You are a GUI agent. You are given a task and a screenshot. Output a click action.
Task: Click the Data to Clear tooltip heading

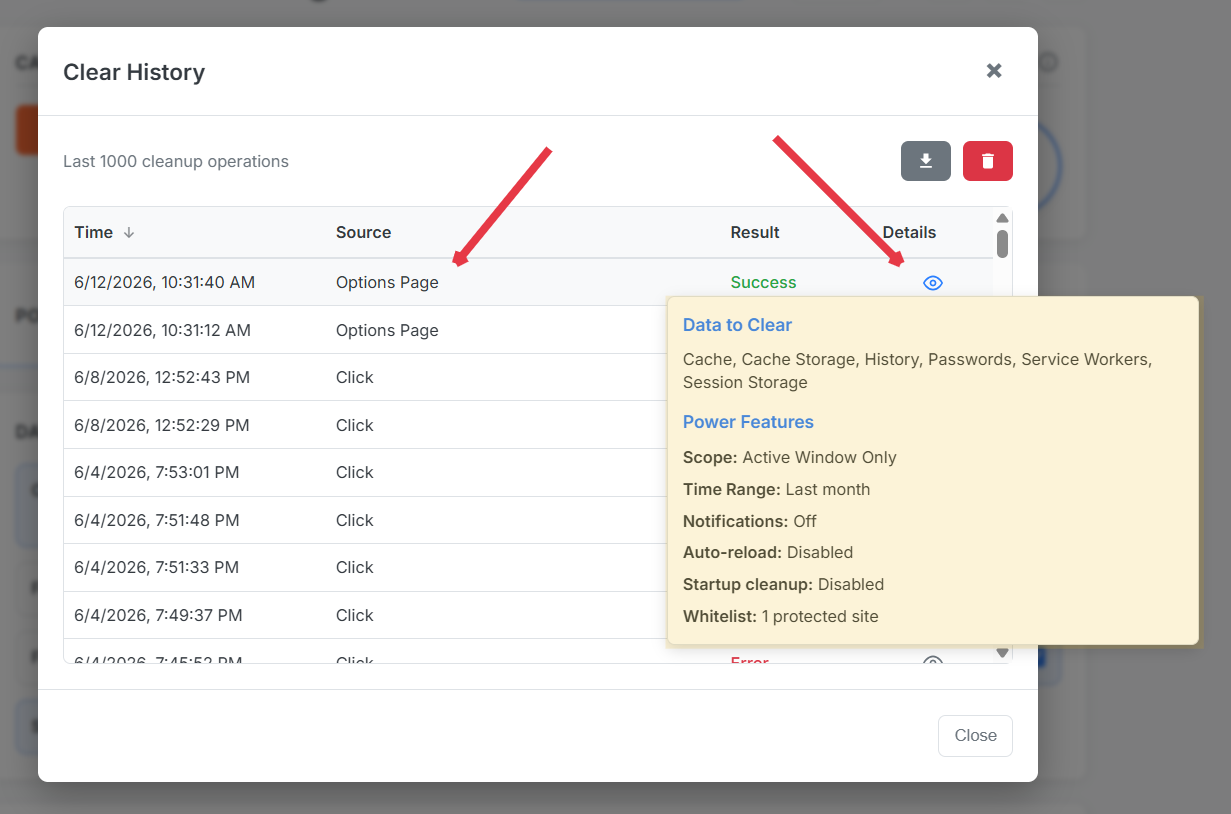click(x=737, y=325)
